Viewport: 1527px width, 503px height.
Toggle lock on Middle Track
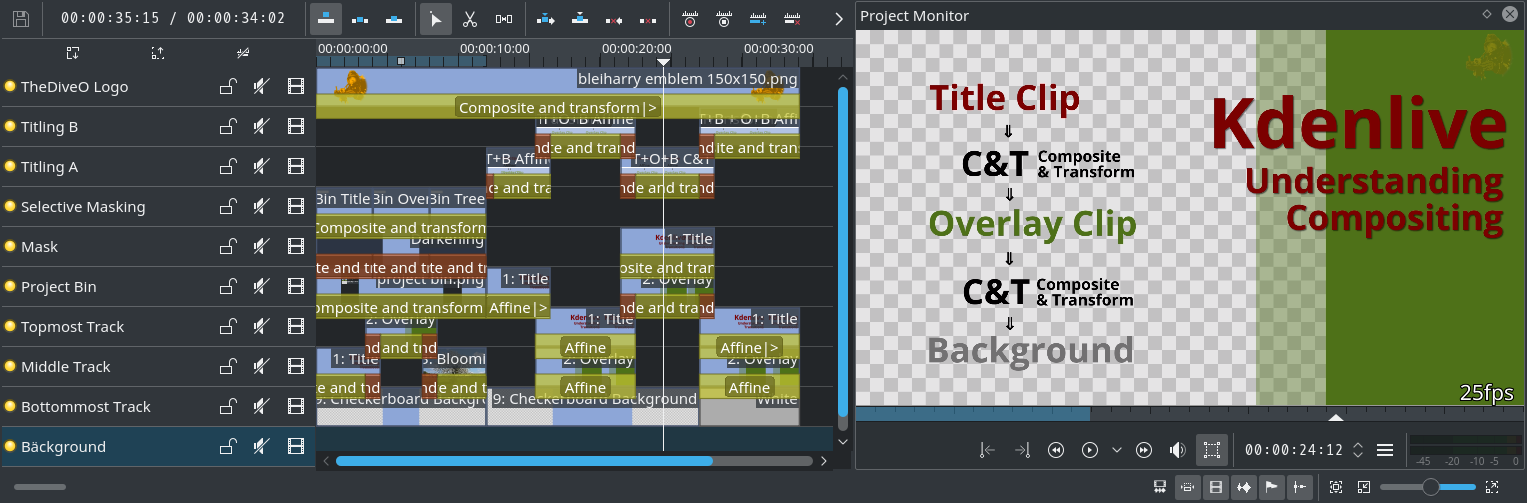click(228, 366)
